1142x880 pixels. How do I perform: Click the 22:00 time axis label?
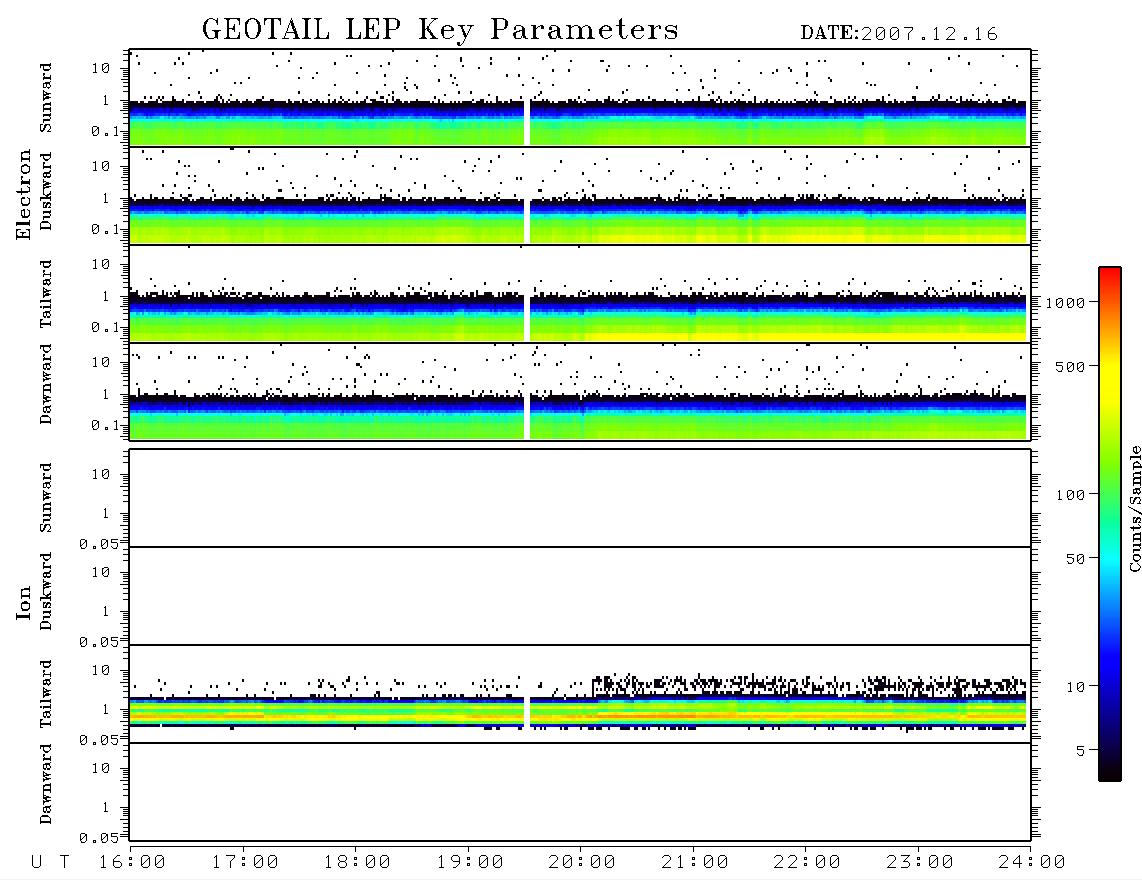point(808,863)
